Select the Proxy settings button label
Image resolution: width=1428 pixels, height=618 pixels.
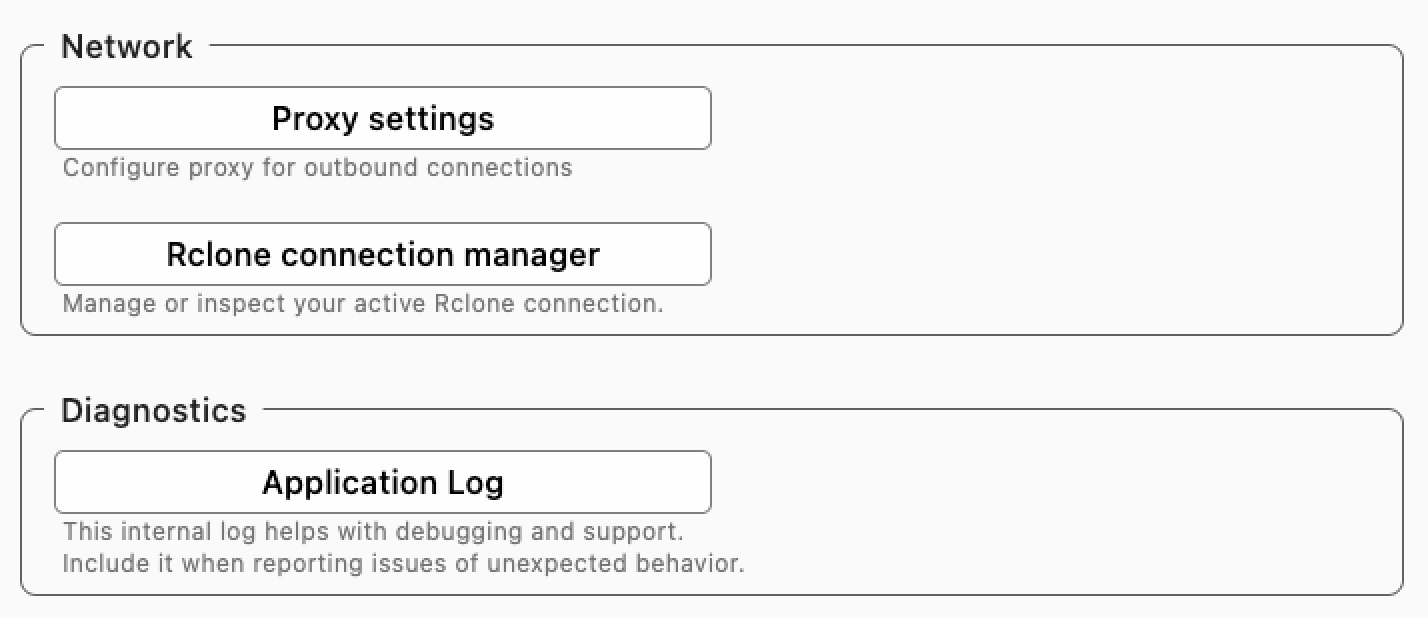click(382, 118)
